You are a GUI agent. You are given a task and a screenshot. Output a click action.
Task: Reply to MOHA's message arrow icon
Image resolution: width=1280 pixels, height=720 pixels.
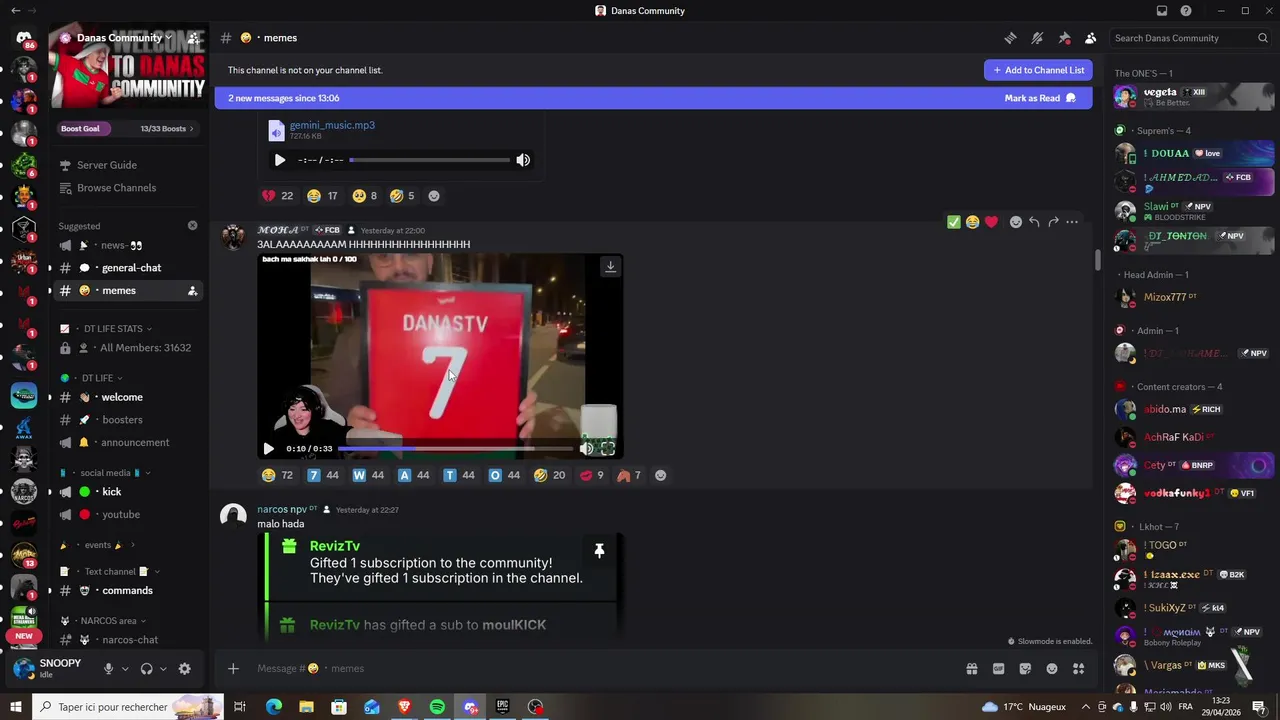[1034, 222]
